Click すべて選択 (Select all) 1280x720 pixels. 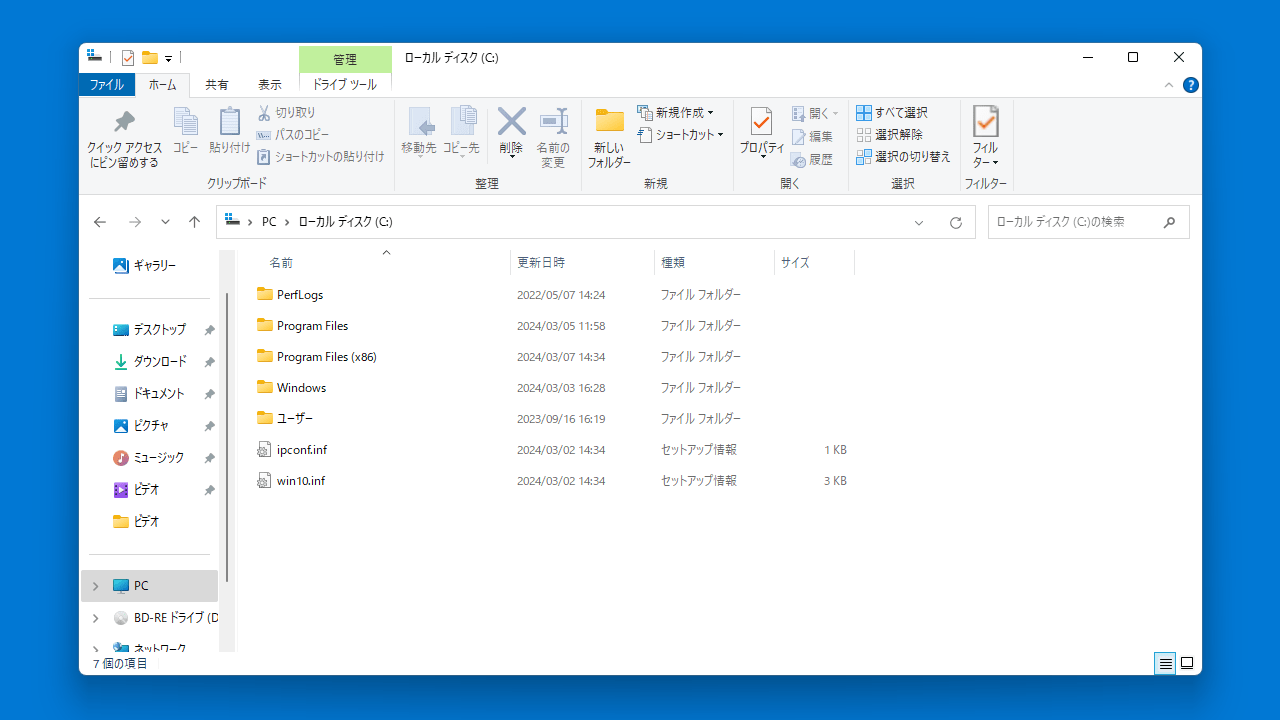pos(892,113)
